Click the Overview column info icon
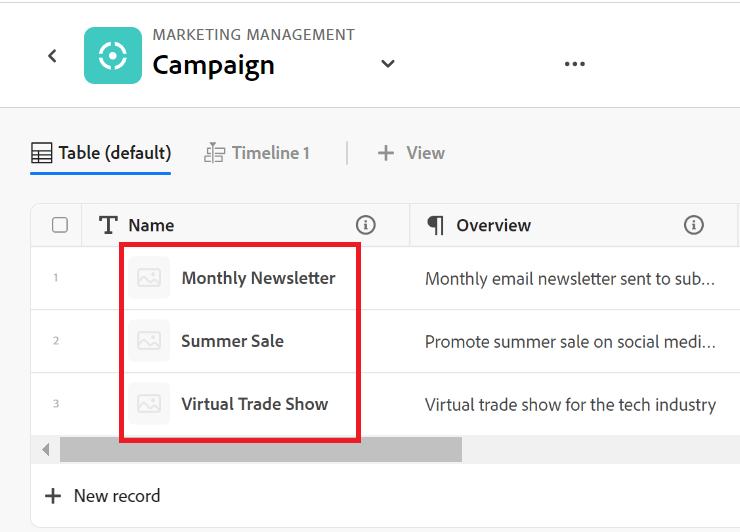Viewport: 740px width, 532px height. (x=694, y=225)
